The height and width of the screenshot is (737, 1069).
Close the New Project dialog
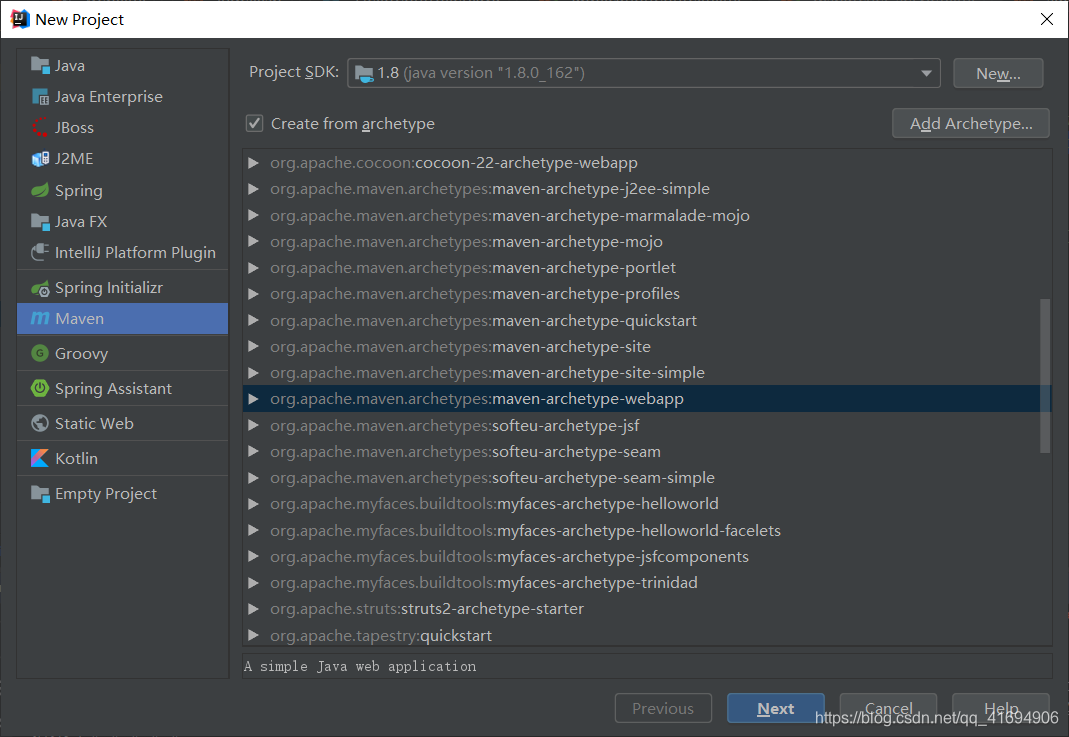1047,19
